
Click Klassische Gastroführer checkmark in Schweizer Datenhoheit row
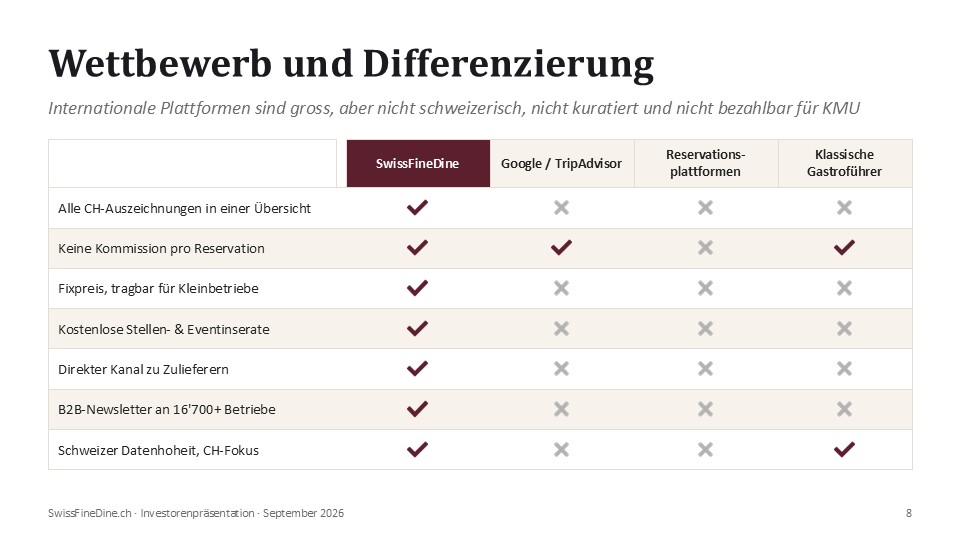pos(844,449)
